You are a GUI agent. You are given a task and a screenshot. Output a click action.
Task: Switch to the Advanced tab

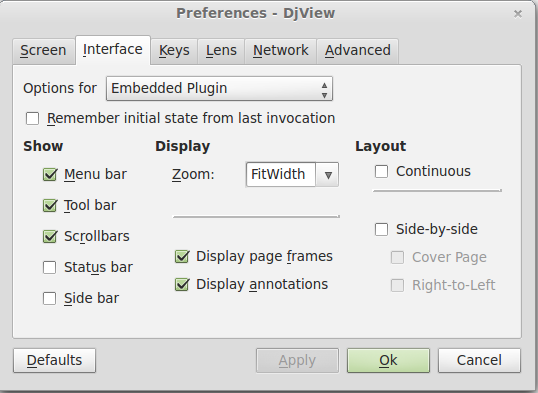click(x=358, y=51)
